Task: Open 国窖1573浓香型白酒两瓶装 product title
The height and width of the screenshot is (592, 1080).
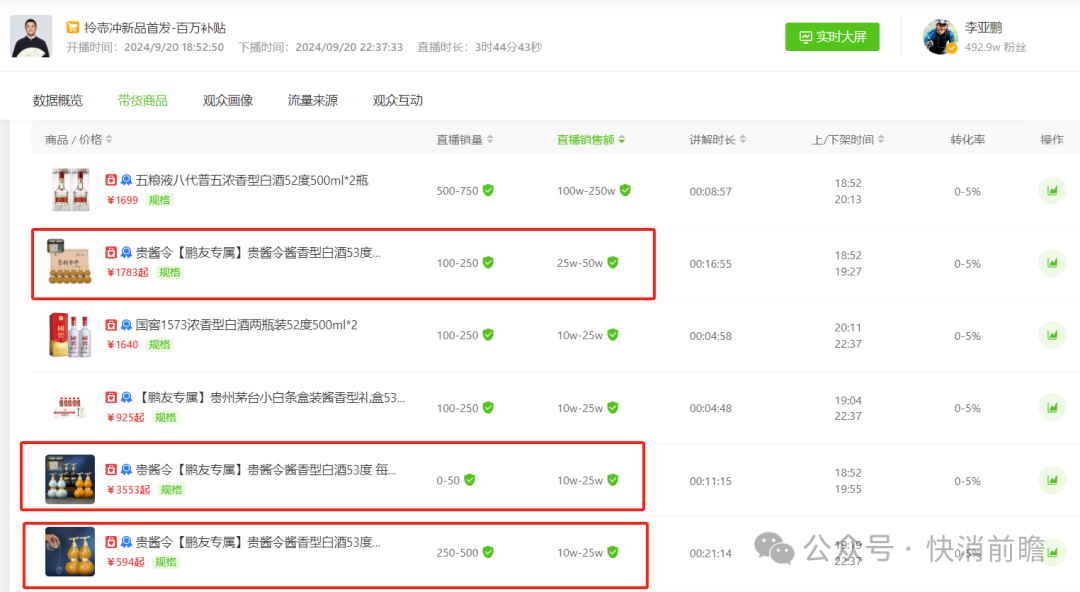Action: pos(247,325)
